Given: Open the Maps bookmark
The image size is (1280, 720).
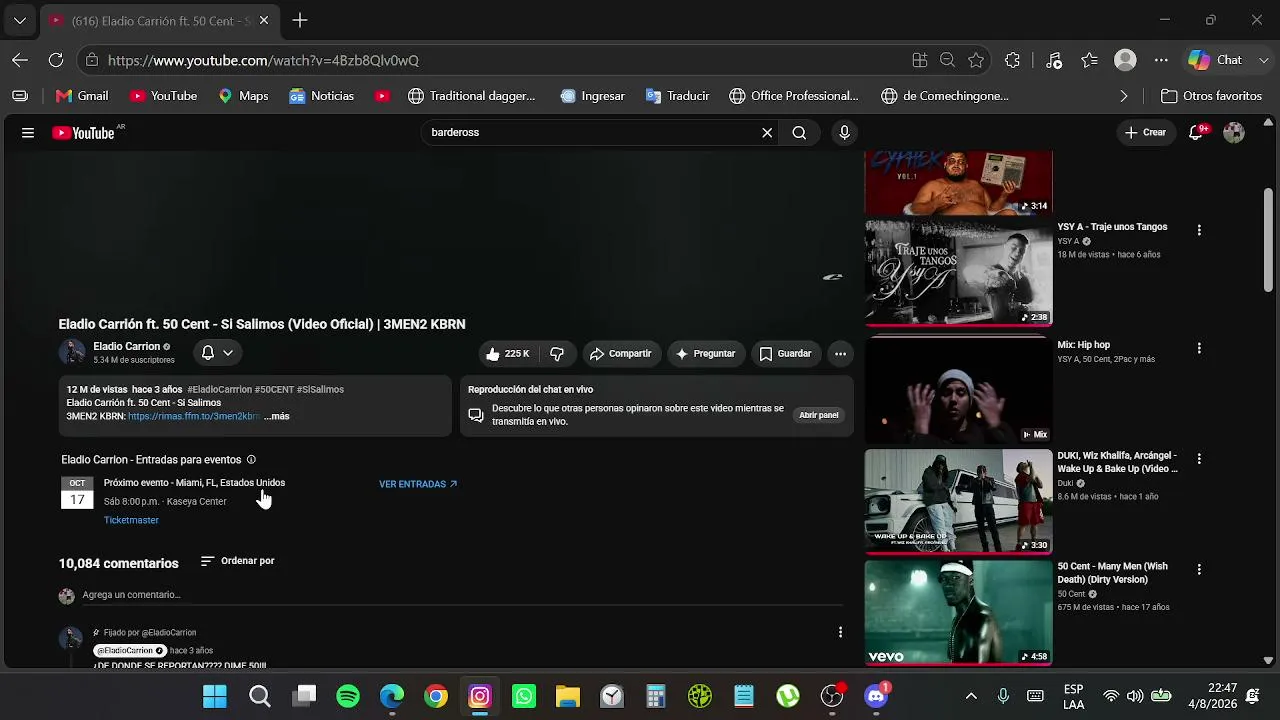Looking at the screenshot, I should pyautogui.click(x=243, y=96).
